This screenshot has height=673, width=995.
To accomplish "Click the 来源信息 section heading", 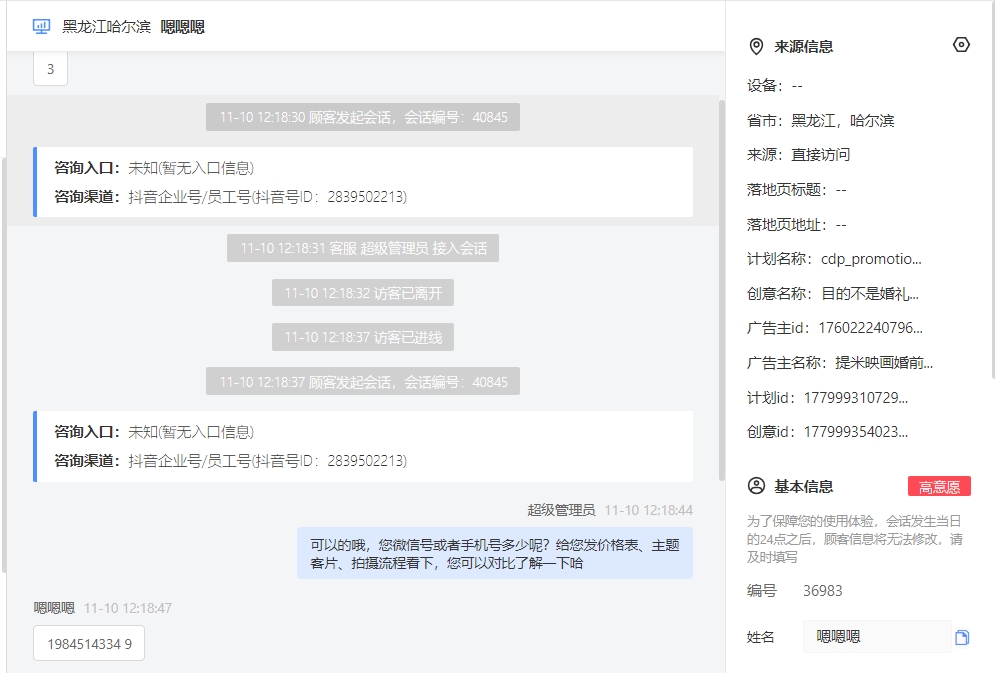I will (803, 46).
